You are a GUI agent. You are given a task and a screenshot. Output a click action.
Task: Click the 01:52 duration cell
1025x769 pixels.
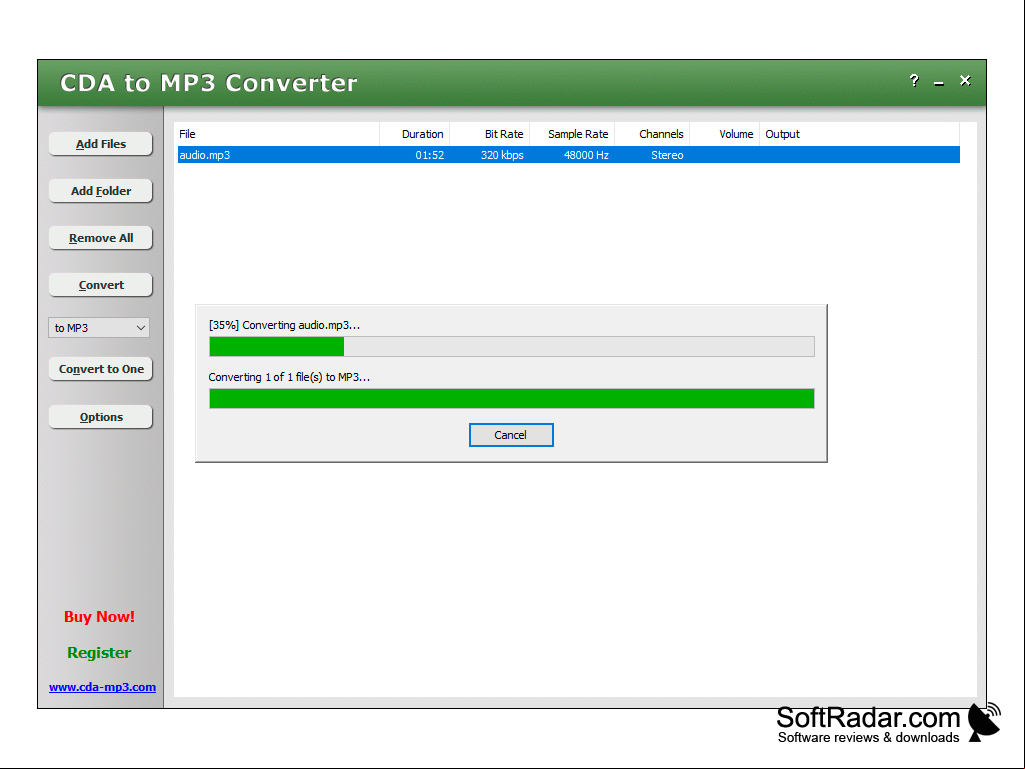429,155
